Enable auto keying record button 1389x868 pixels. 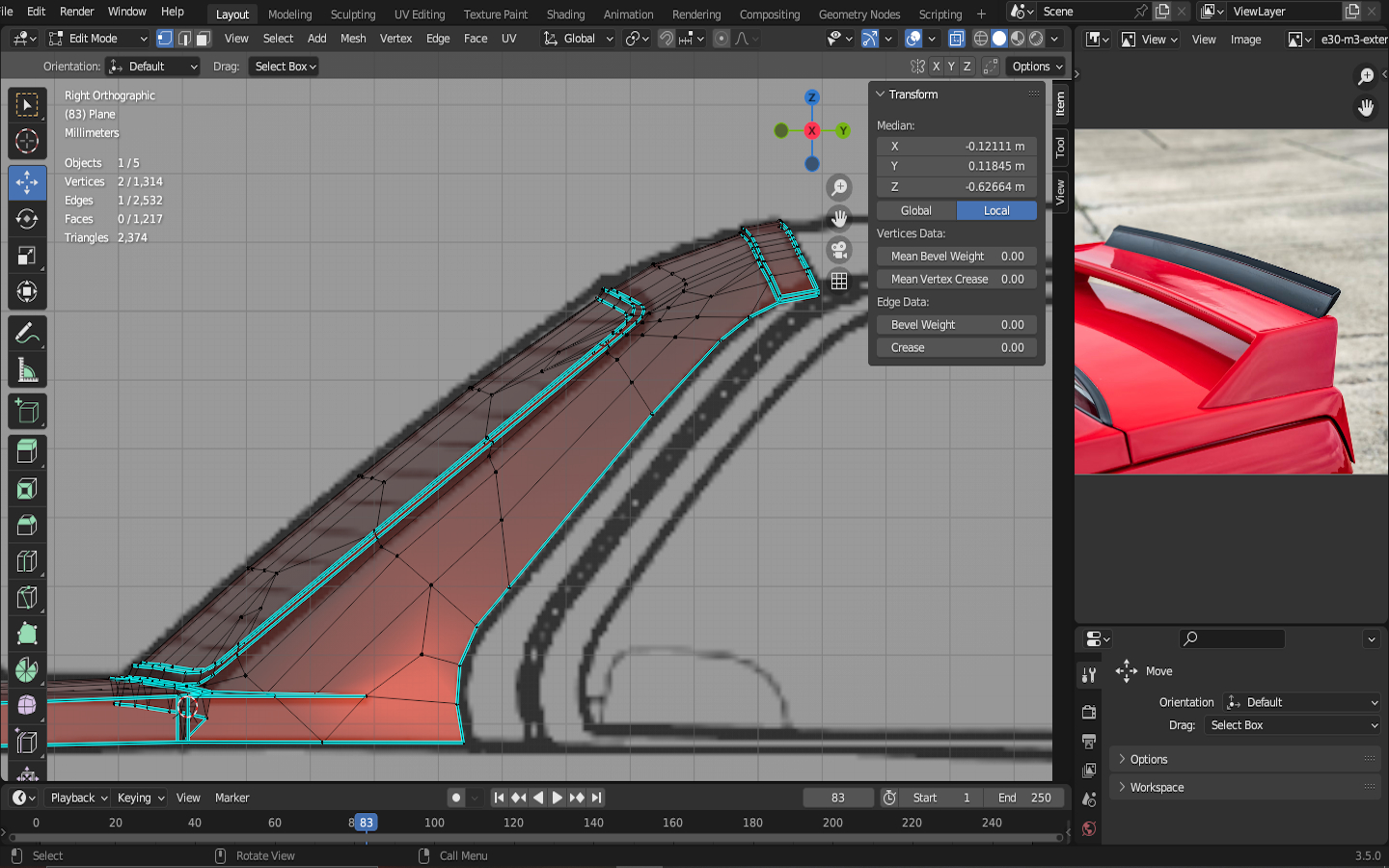pyautogui.click(x=456, y=798)
